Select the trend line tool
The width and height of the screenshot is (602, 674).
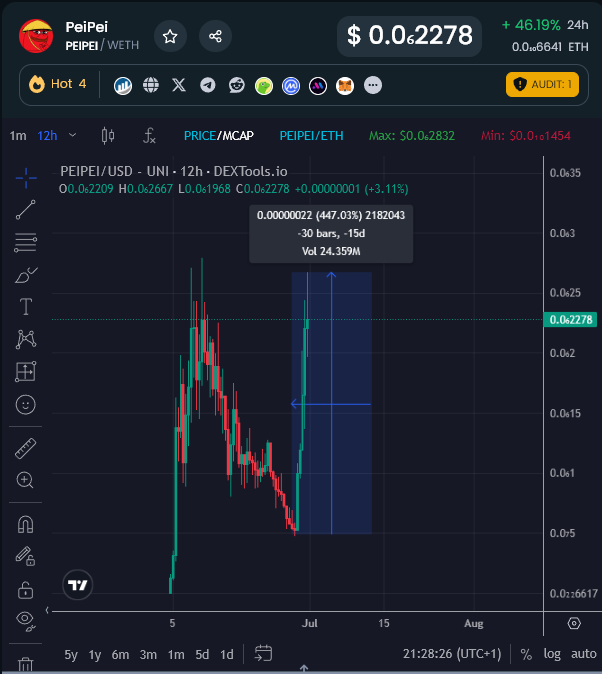pyautogui.click(x=26, y=210)
